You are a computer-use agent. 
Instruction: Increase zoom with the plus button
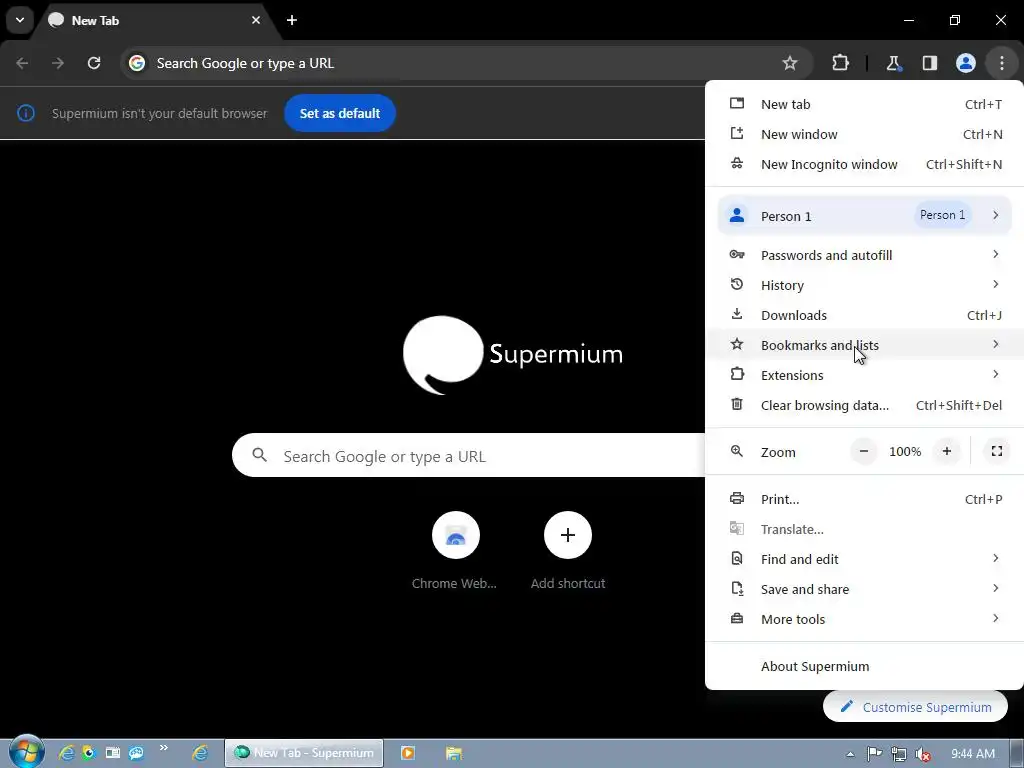[946, 451]
